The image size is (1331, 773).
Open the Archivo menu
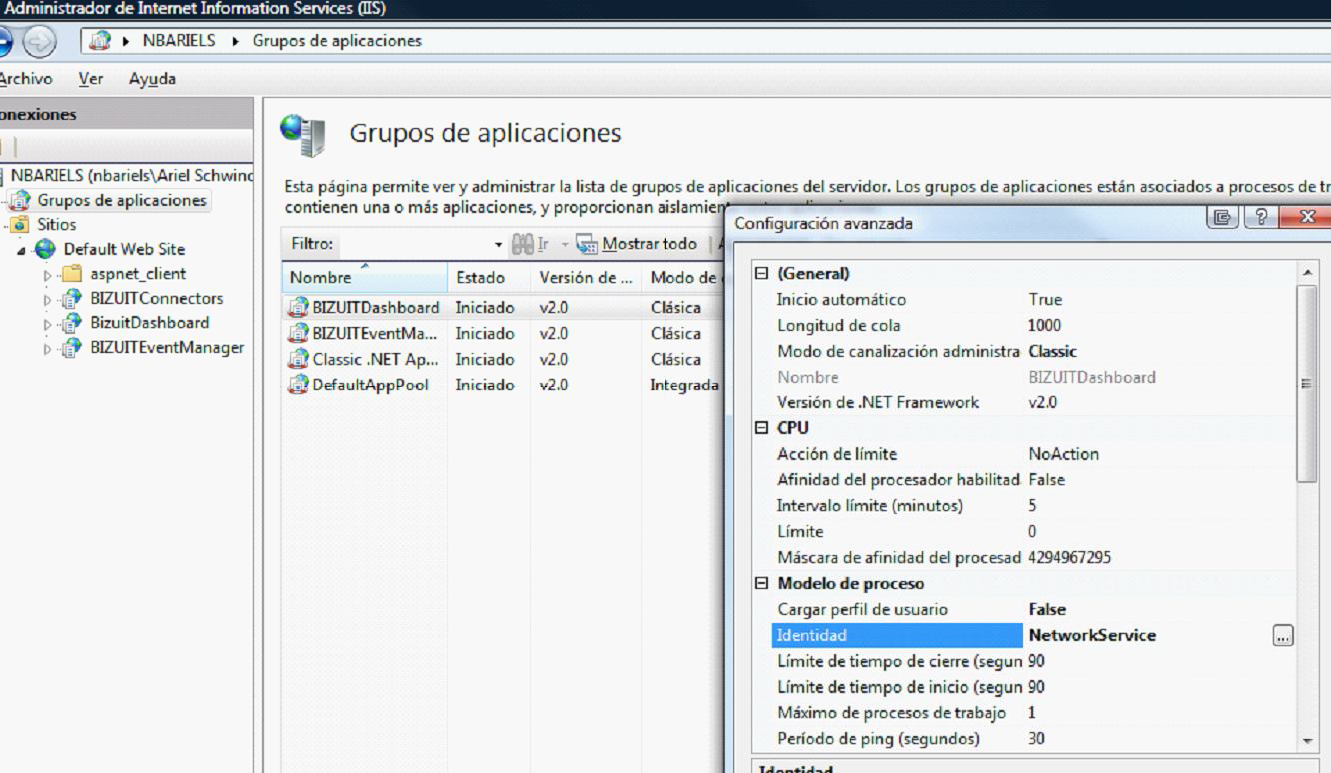(25, 79)
